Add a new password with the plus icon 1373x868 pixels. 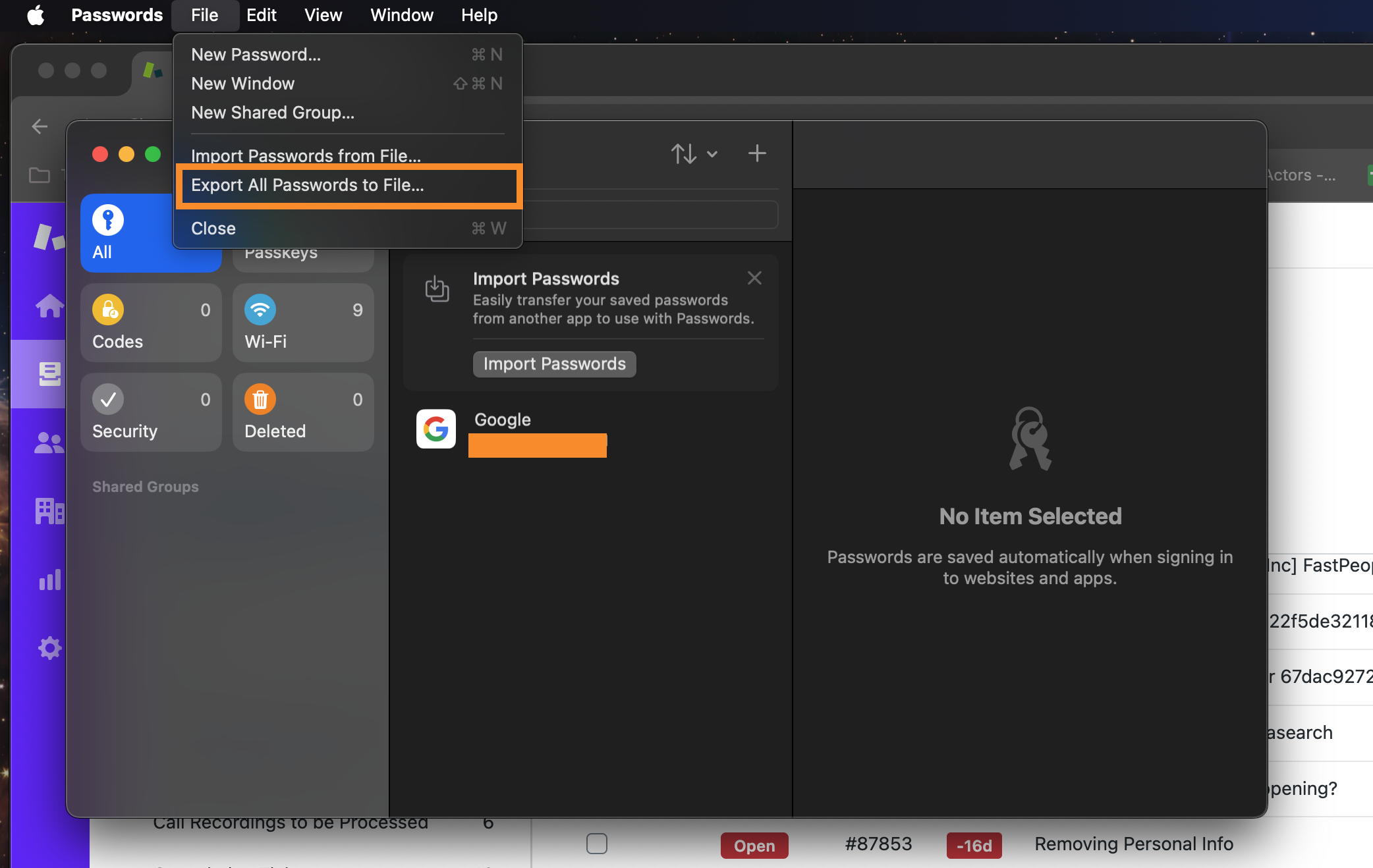pos(757,153)
